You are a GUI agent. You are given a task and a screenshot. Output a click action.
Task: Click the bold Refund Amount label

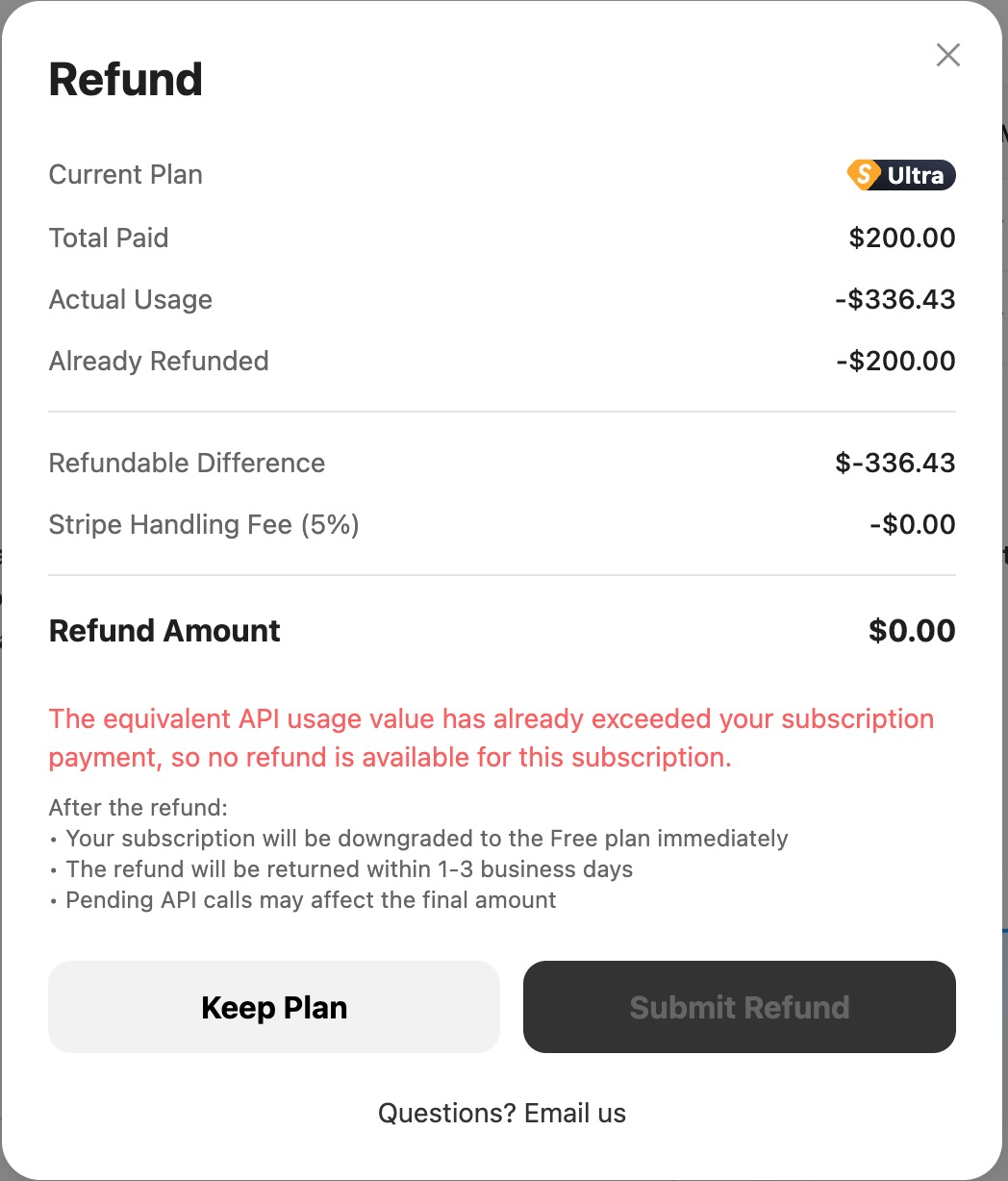[164, 631]
